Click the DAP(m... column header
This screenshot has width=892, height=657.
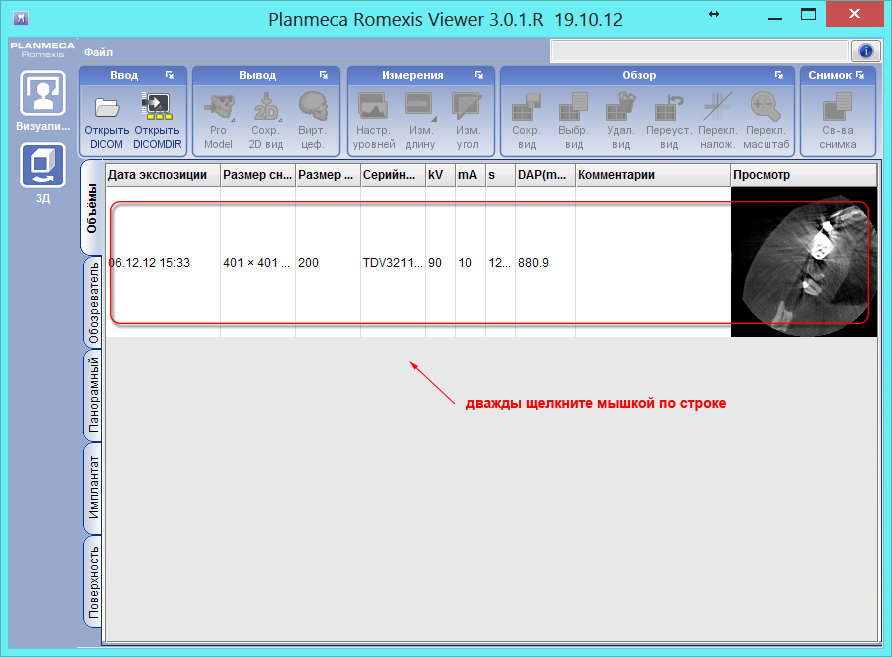tap(545, 175)
